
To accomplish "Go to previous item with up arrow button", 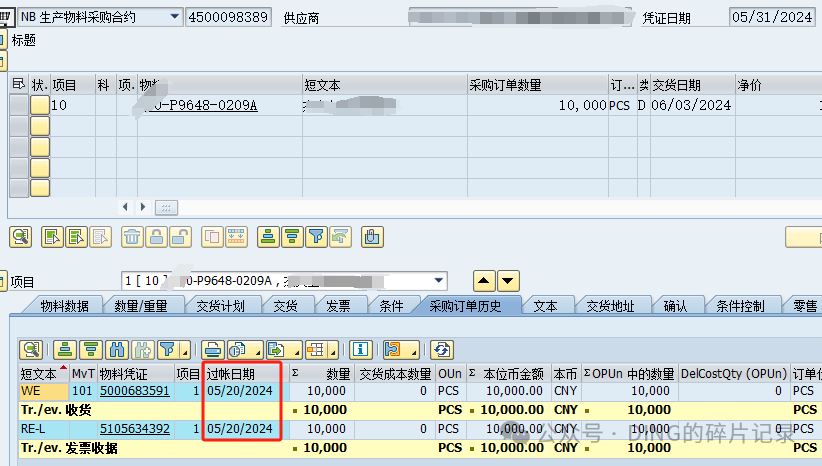I will [484, 281].
